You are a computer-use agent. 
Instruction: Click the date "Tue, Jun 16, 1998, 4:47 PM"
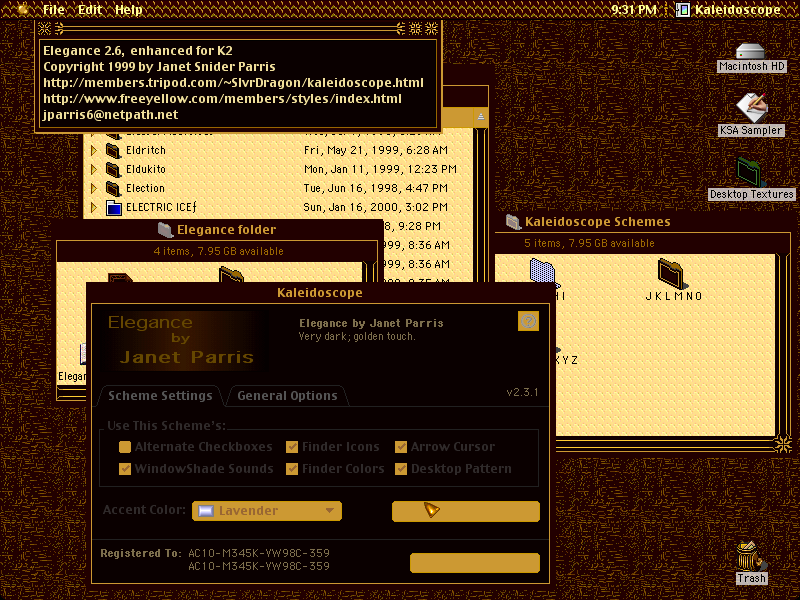[376, 188]
